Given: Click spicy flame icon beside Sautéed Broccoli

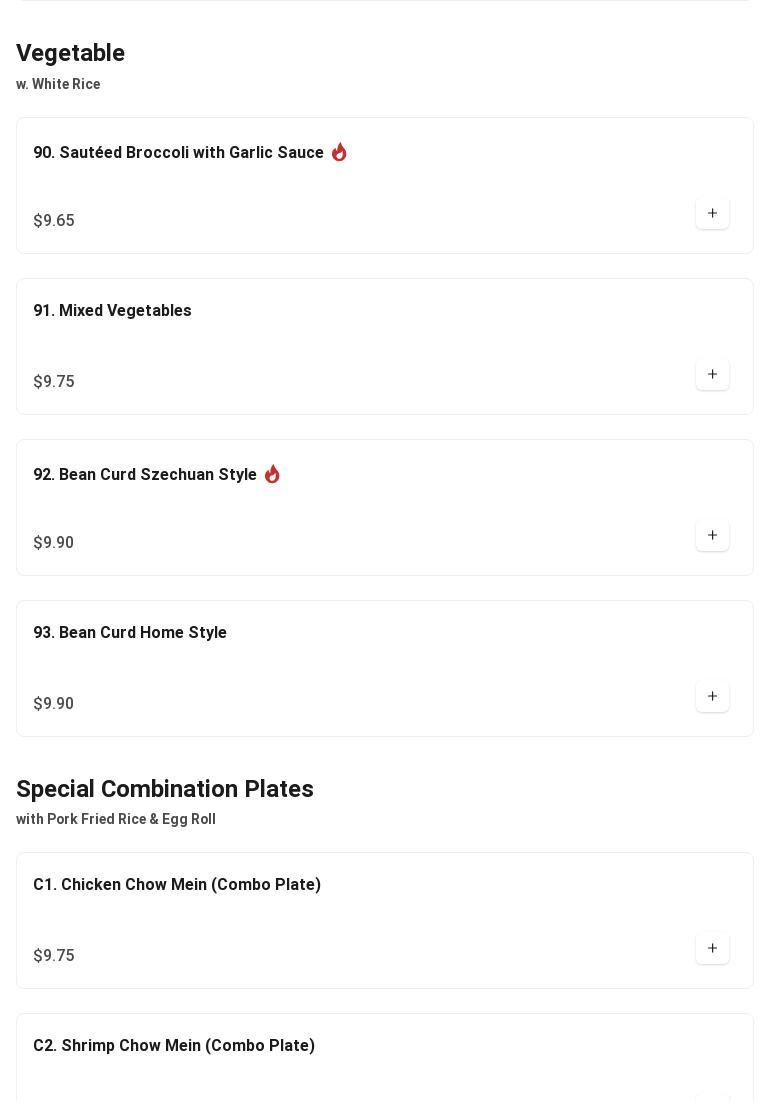Looking at the screenshot, I should (339, 152).
